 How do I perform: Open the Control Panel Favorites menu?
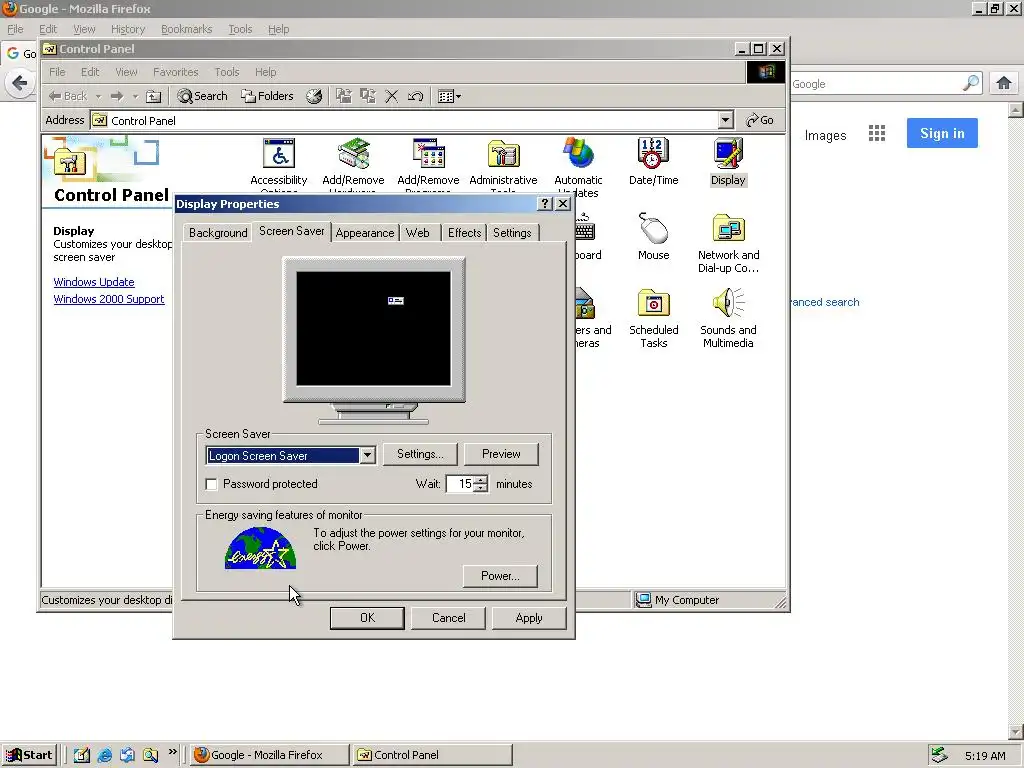[x=176, y=72]
